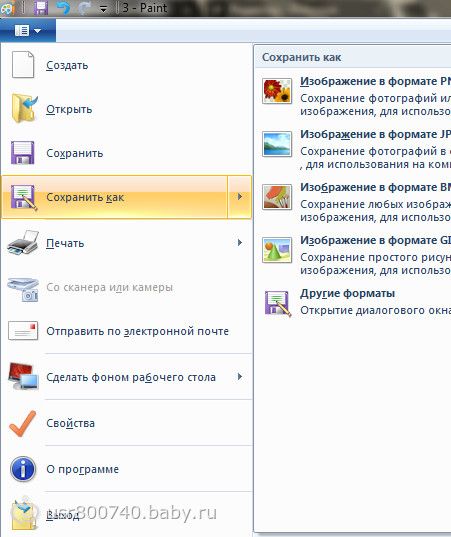Viewport: 451px width, 537px height.
Task: Click the printer icon for Печать
Action: click(23, 243)
